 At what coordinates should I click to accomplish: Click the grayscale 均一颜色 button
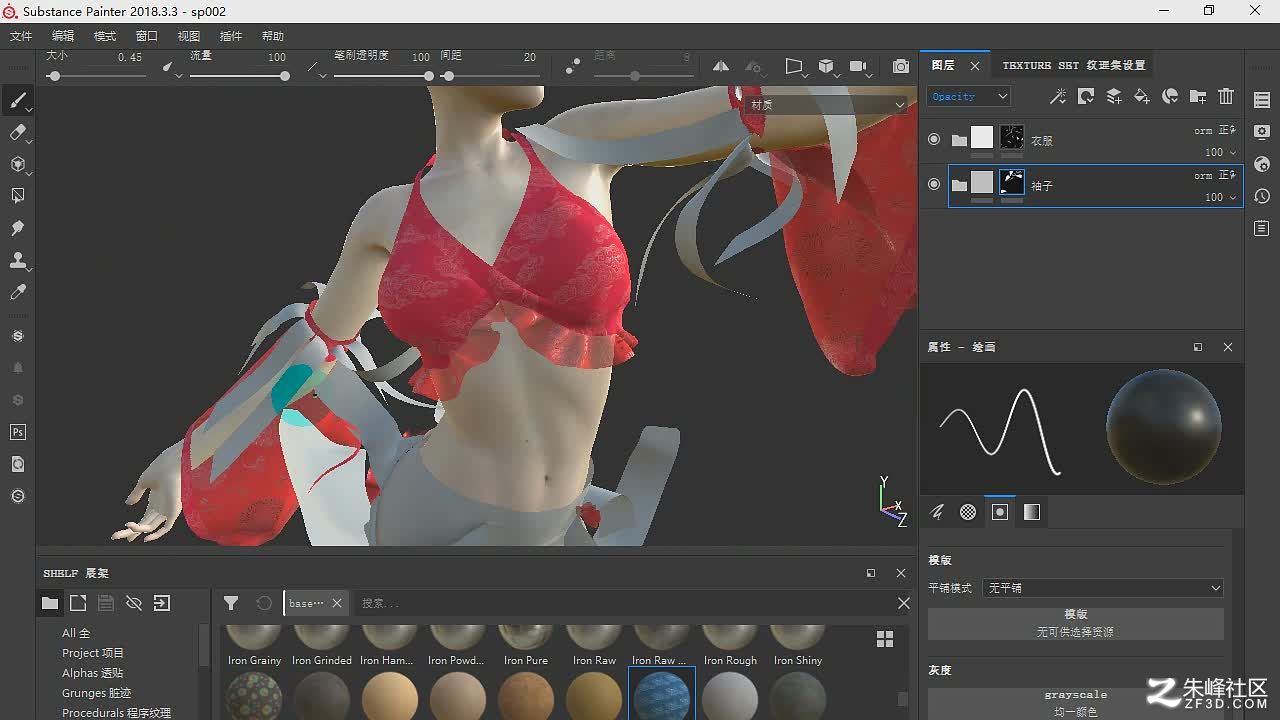1076,704
